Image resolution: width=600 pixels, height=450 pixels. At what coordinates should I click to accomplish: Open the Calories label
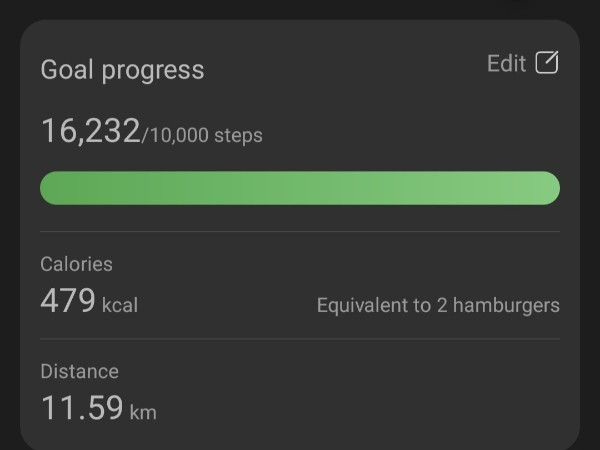[x=76, y=264]
